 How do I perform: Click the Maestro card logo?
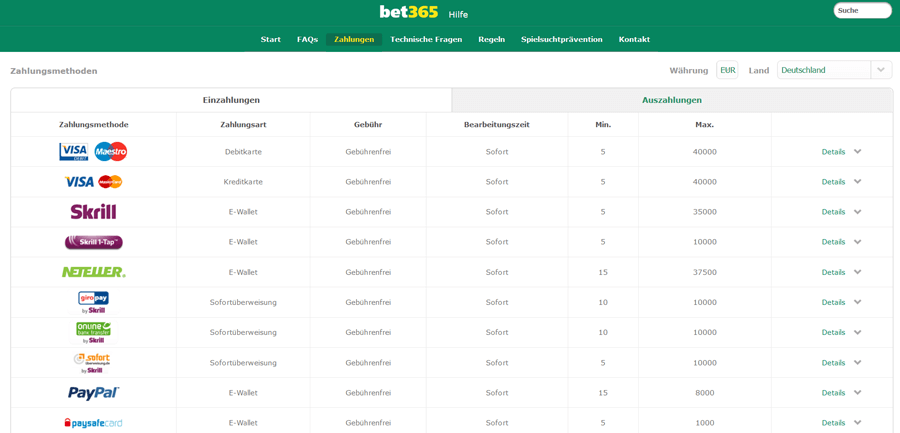(x=111, y=152)
